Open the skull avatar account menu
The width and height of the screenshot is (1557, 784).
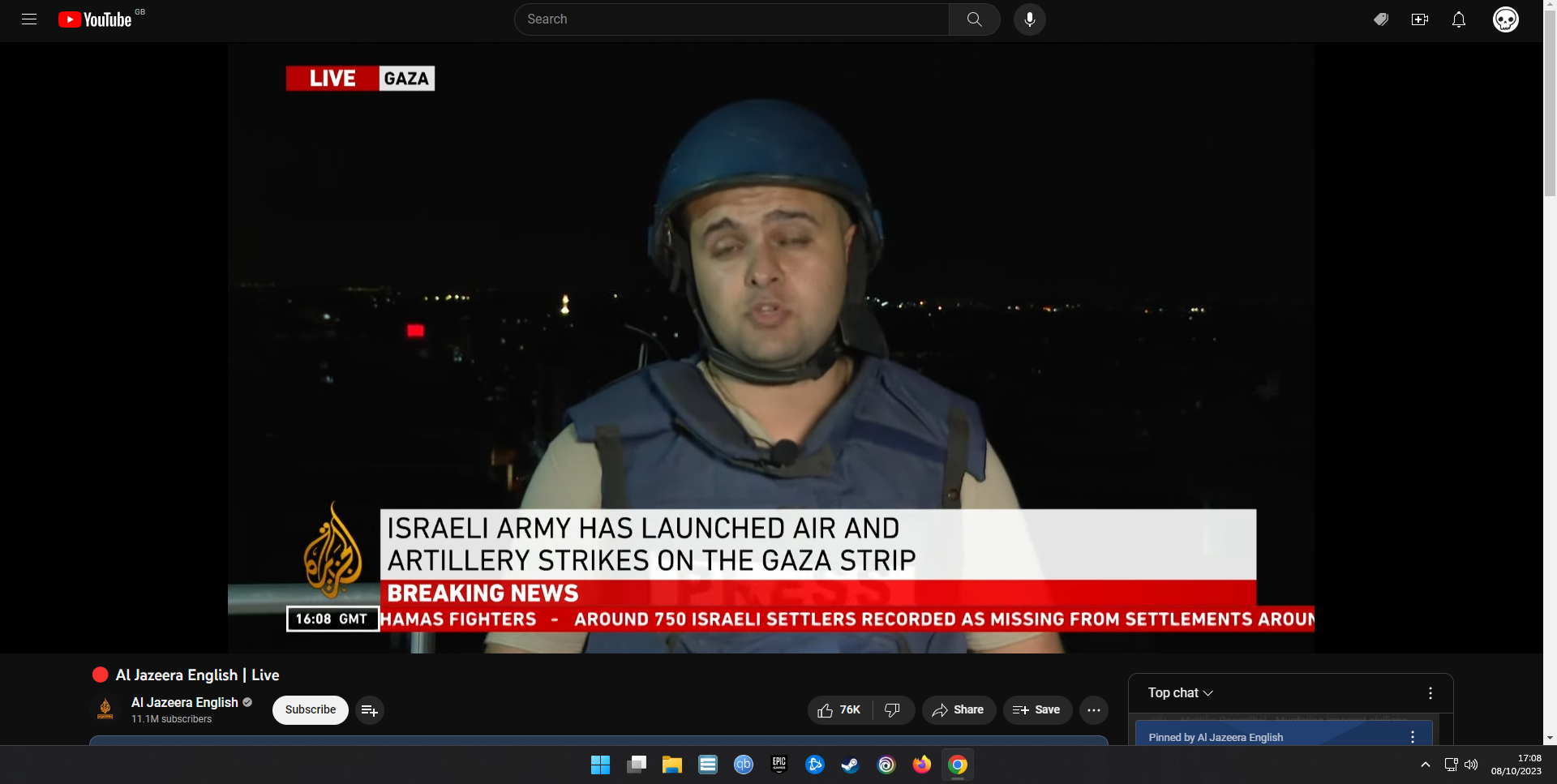click(x=1505, y=19)
